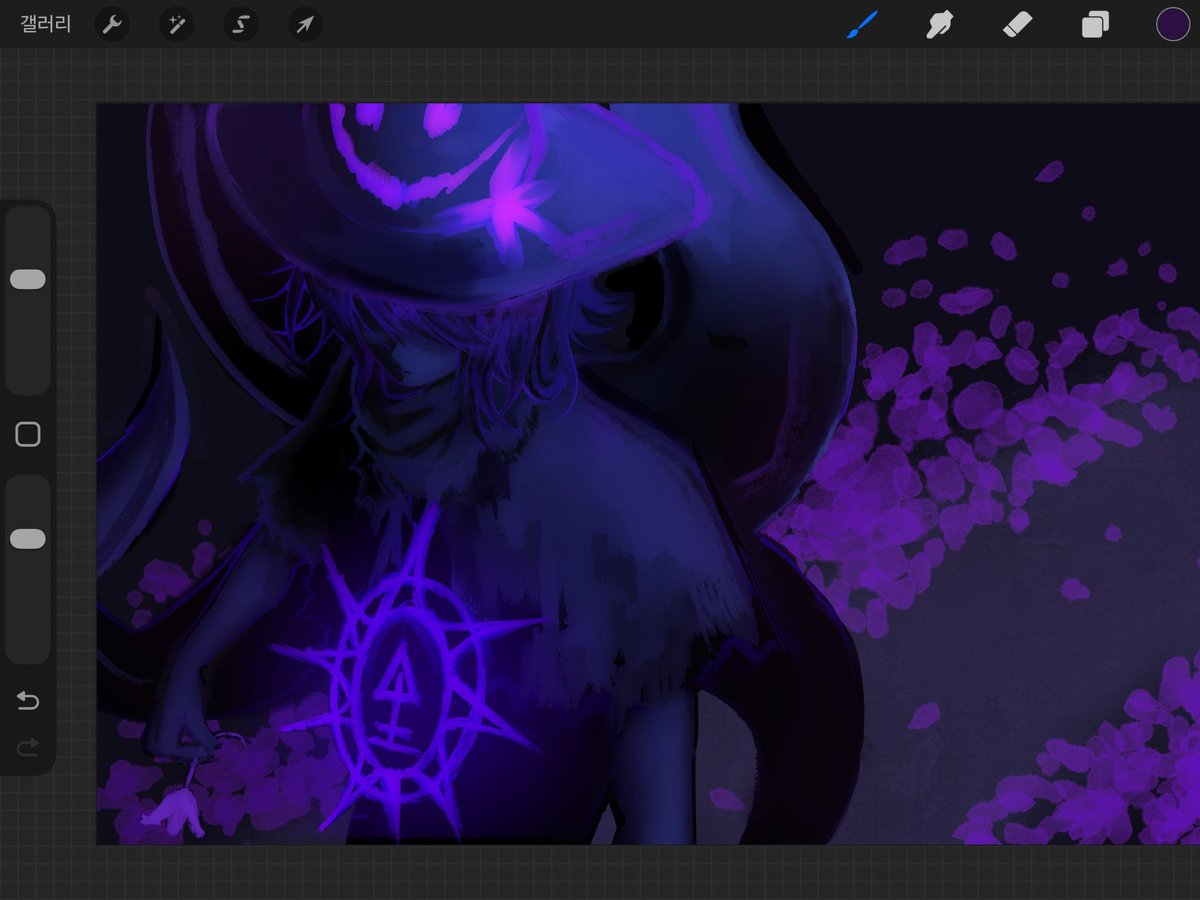Screen dimensions: 1200x900
Task: Open the Adjustments magic wand menu
Action: (176, 24)
